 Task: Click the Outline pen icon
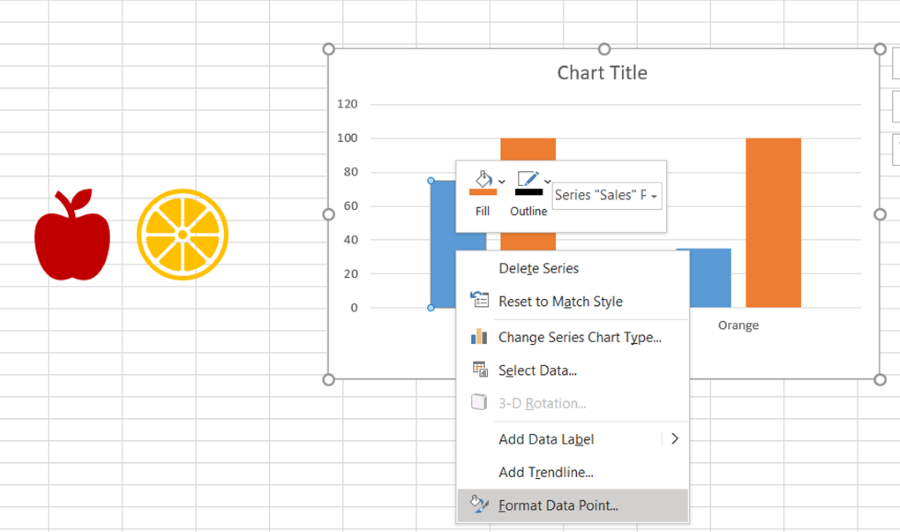pyautogui.click(x=528, y=179)
